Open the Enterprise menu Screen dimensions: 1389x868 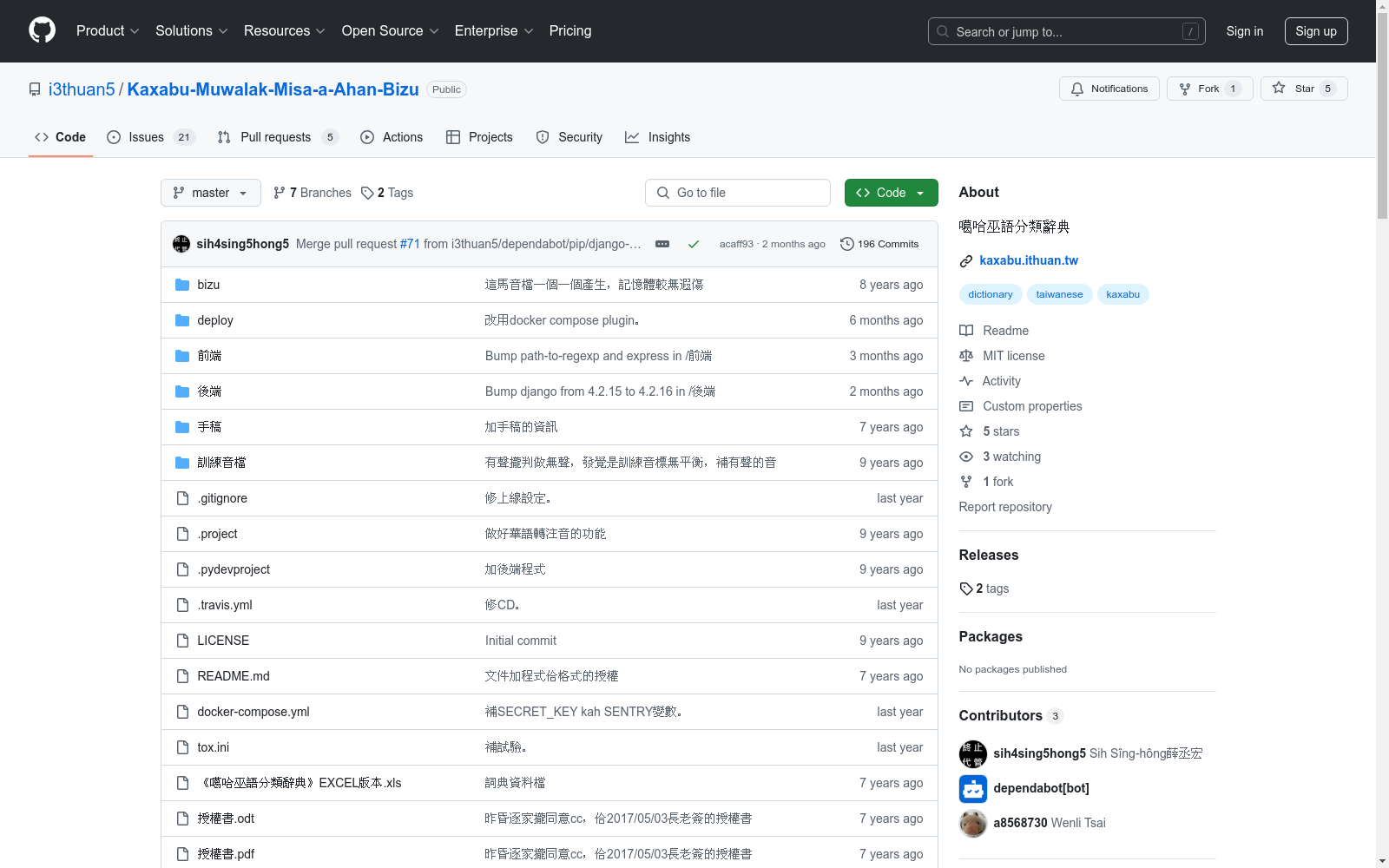click(494, 30)
